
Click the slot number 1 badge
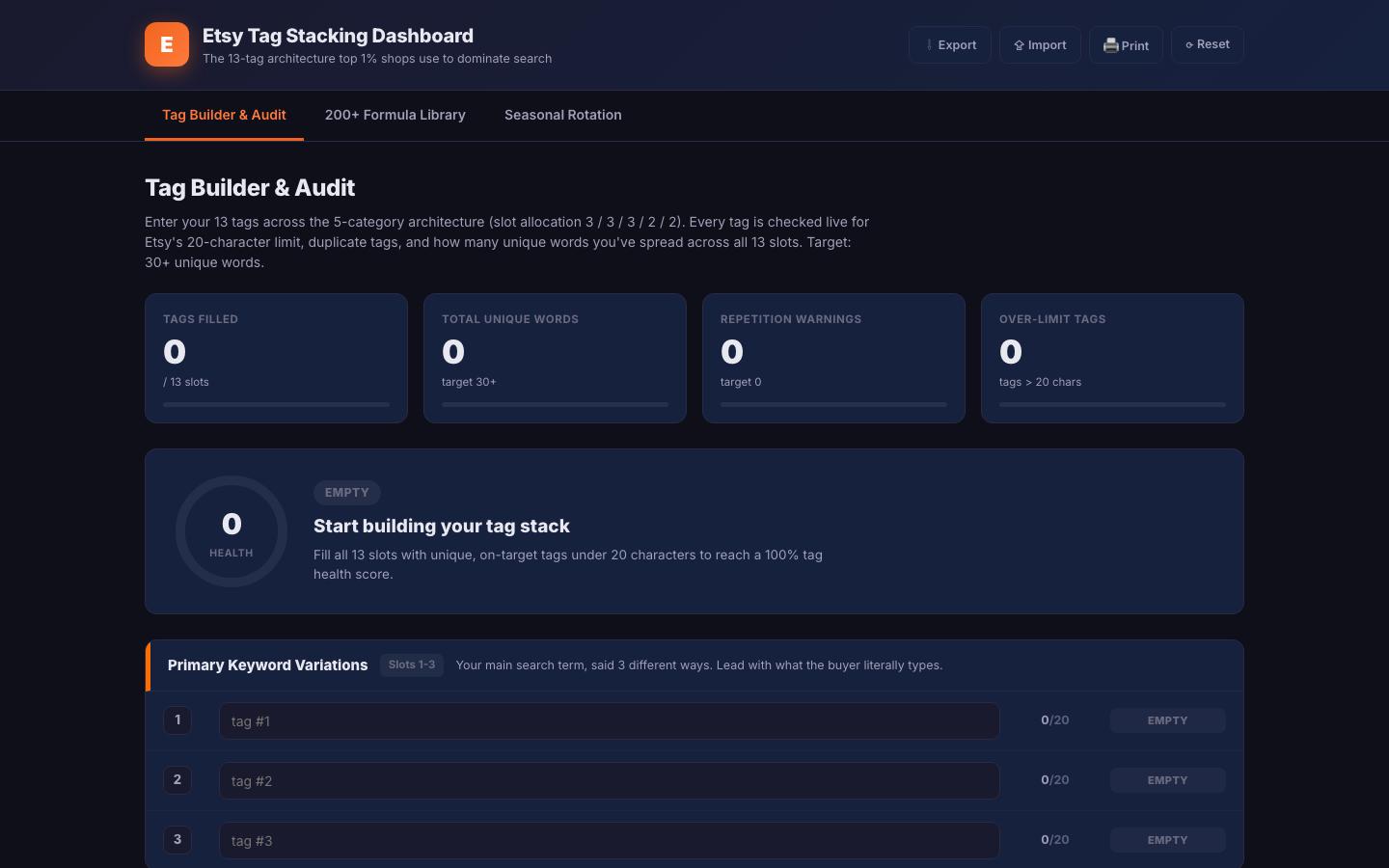[x=177, y=720]
